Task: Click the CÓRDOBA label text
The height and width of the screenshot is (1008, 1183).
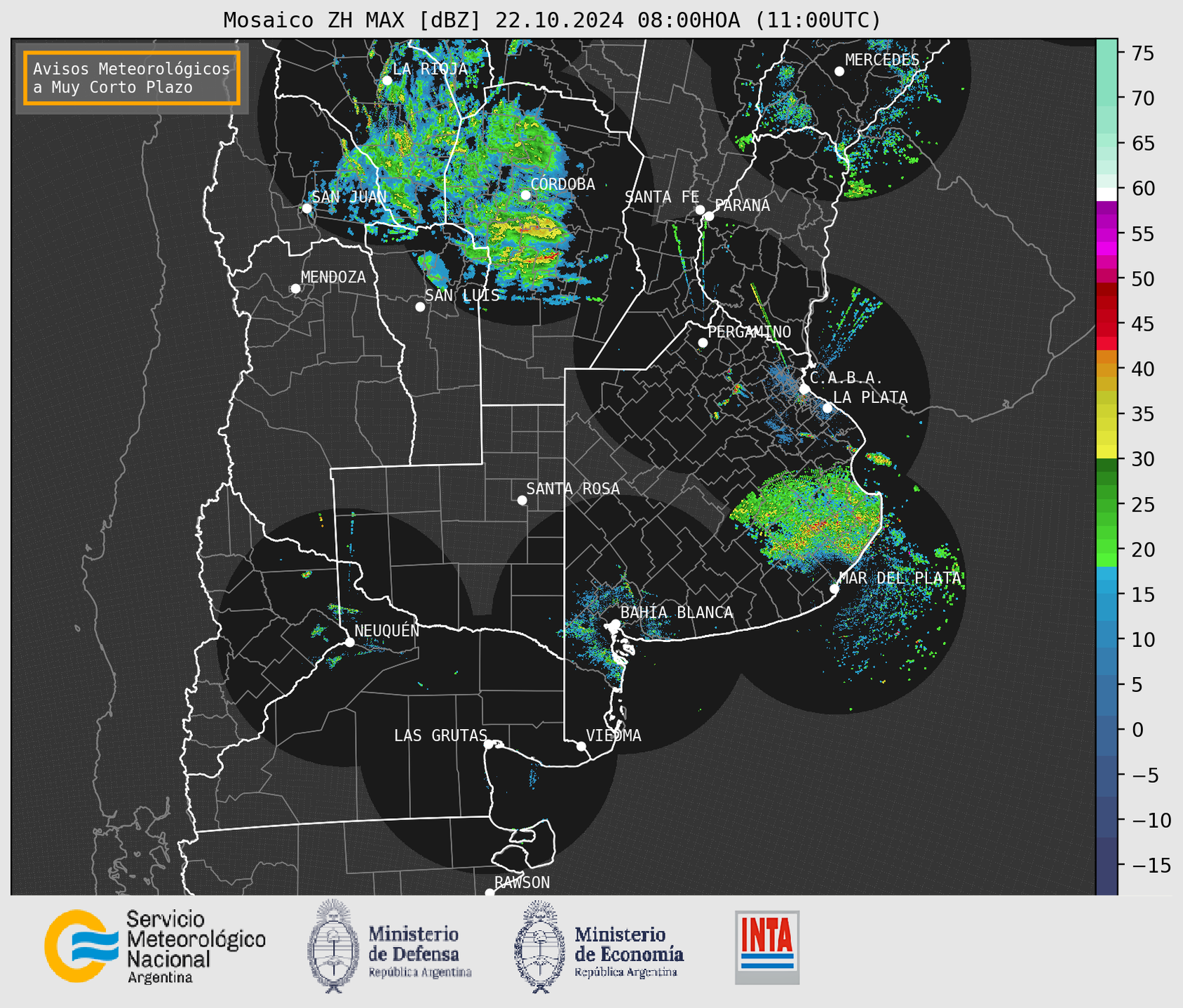Action: (x=563, y=184)
